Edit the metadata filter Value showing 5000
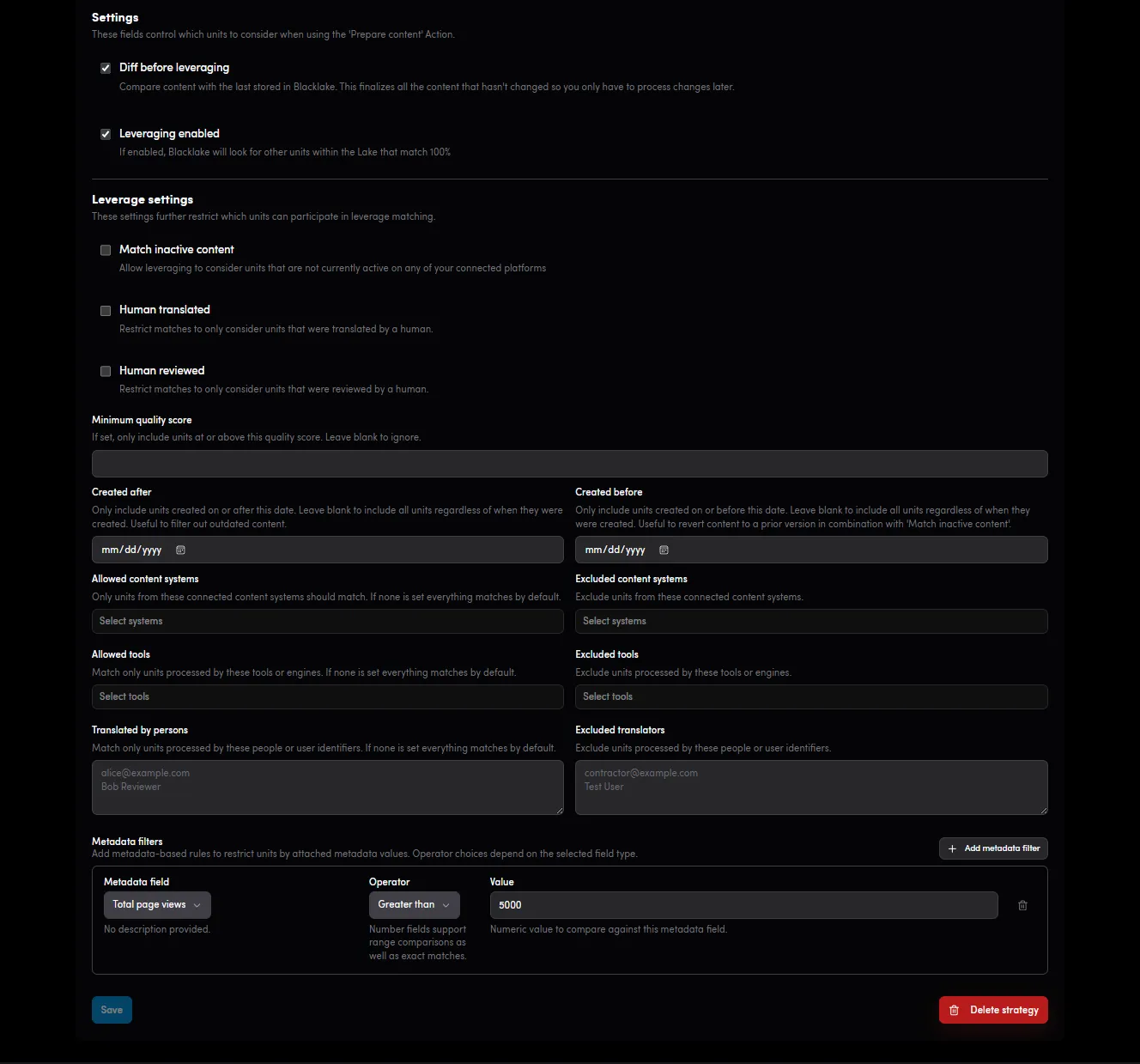Image resolution: width=1140 pixels, height=1064 pixels. pos(743,904)
